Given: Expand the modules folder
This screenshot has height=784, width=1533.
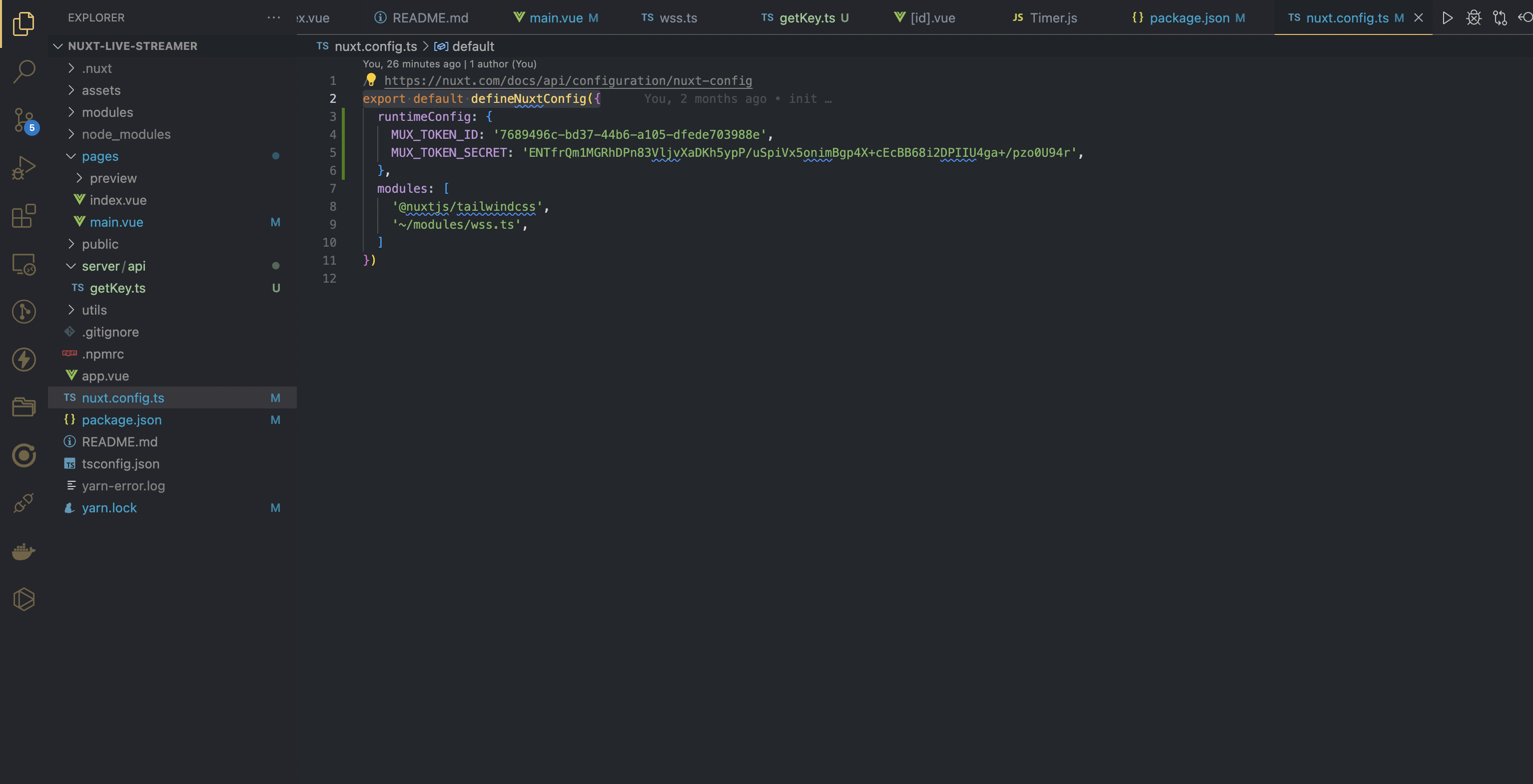Looking at the screenshot, I should 171,112.
